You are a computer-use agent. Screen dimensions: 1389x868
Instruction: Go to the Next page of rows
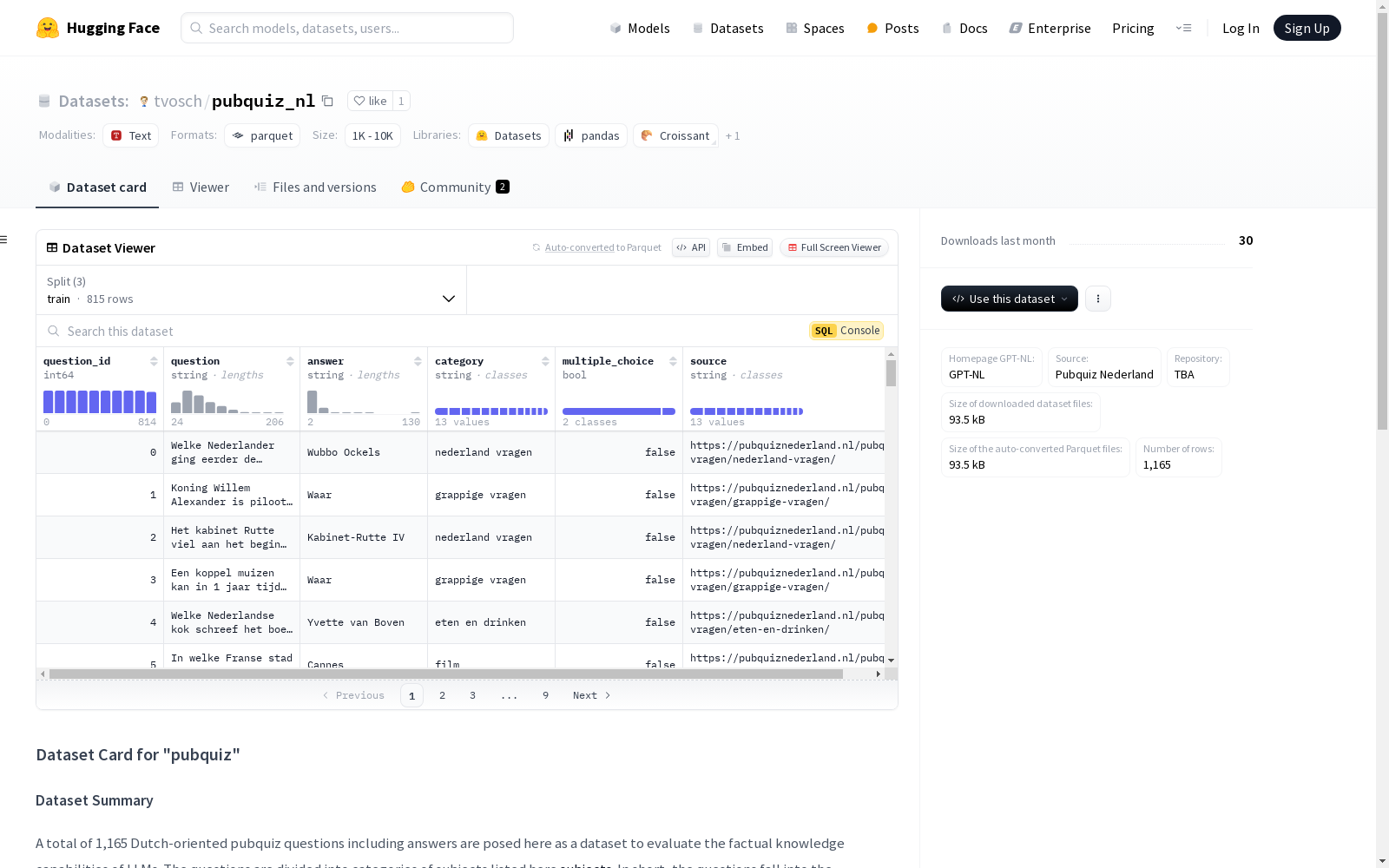click(x=591, y=695)
